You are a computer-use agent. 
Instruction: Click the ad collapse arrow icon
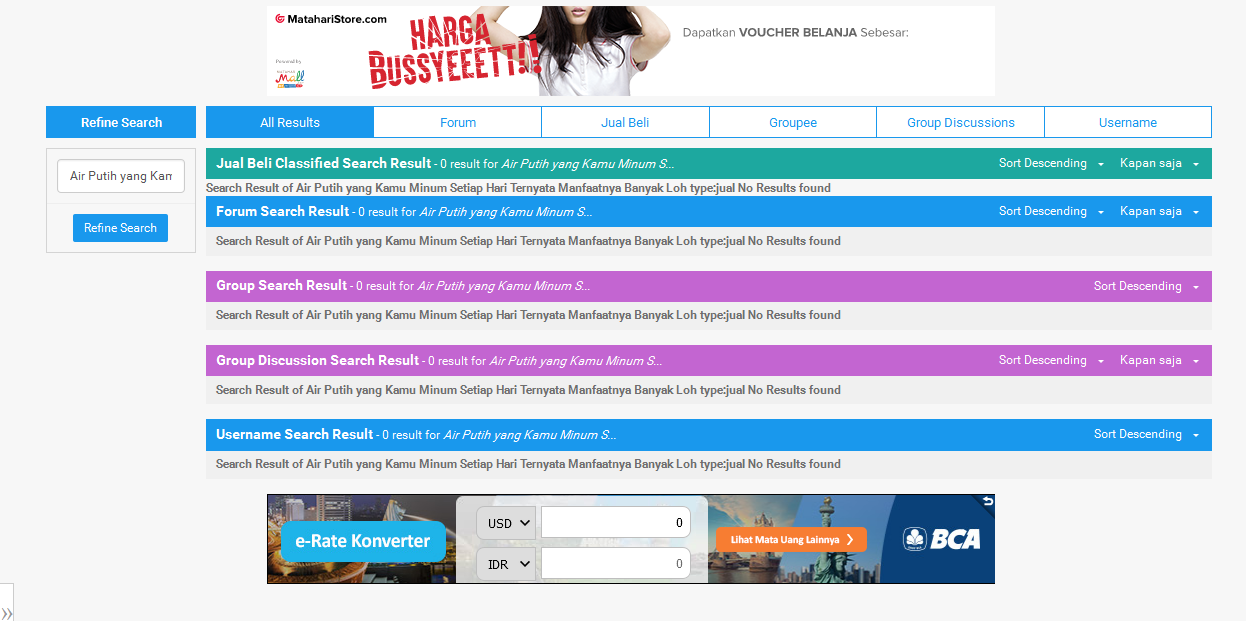pos(988,501)
